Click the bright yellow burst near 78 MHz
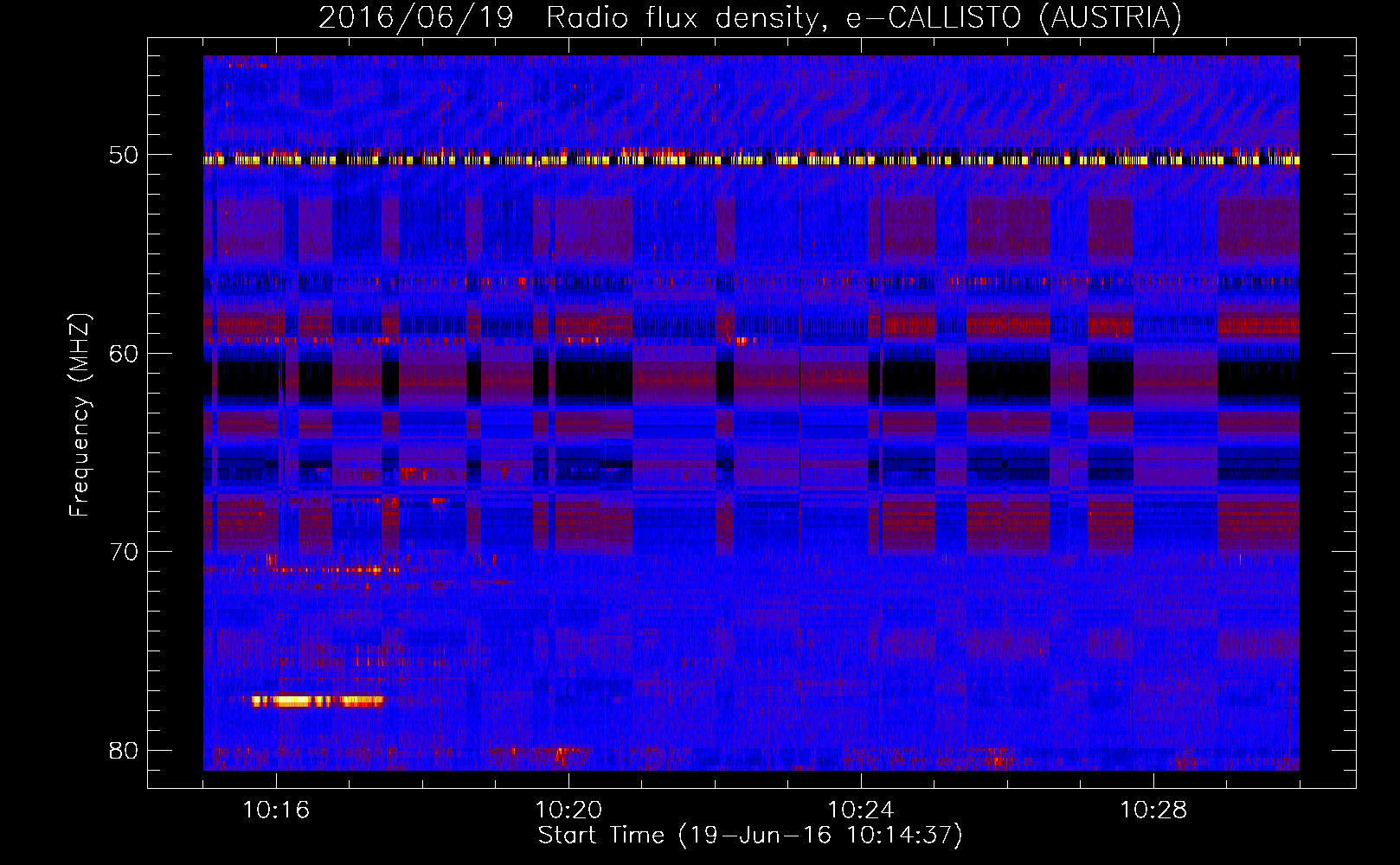Screen dimensions: 1400x865 [x=317, y=702]
